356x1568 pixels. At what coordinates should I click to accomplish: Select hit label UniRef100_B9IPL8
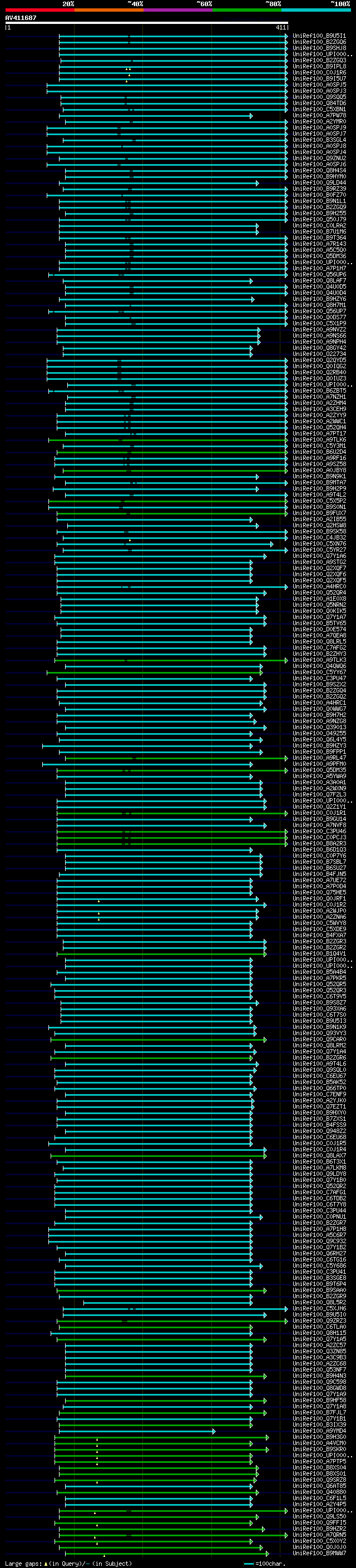319,66
